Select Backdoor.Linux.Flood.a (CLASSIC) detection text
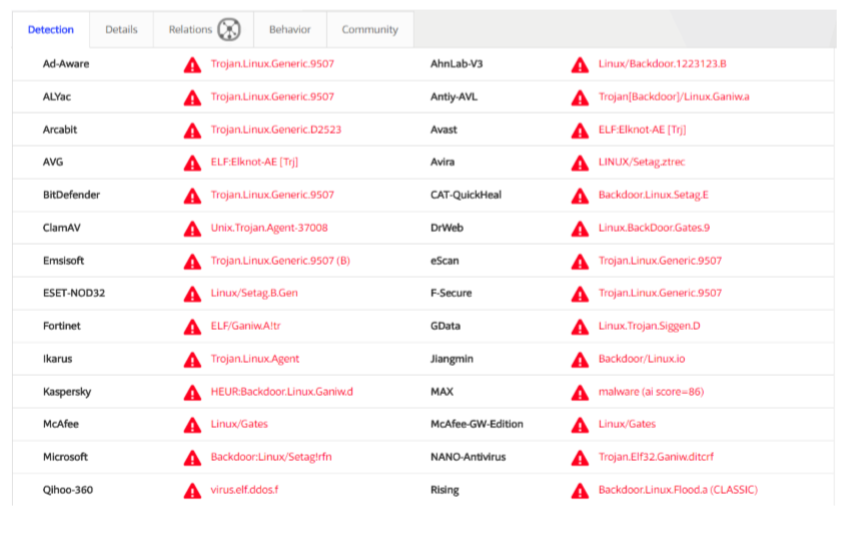The height and width of the screenshot is (536, 852). [678, 490]
